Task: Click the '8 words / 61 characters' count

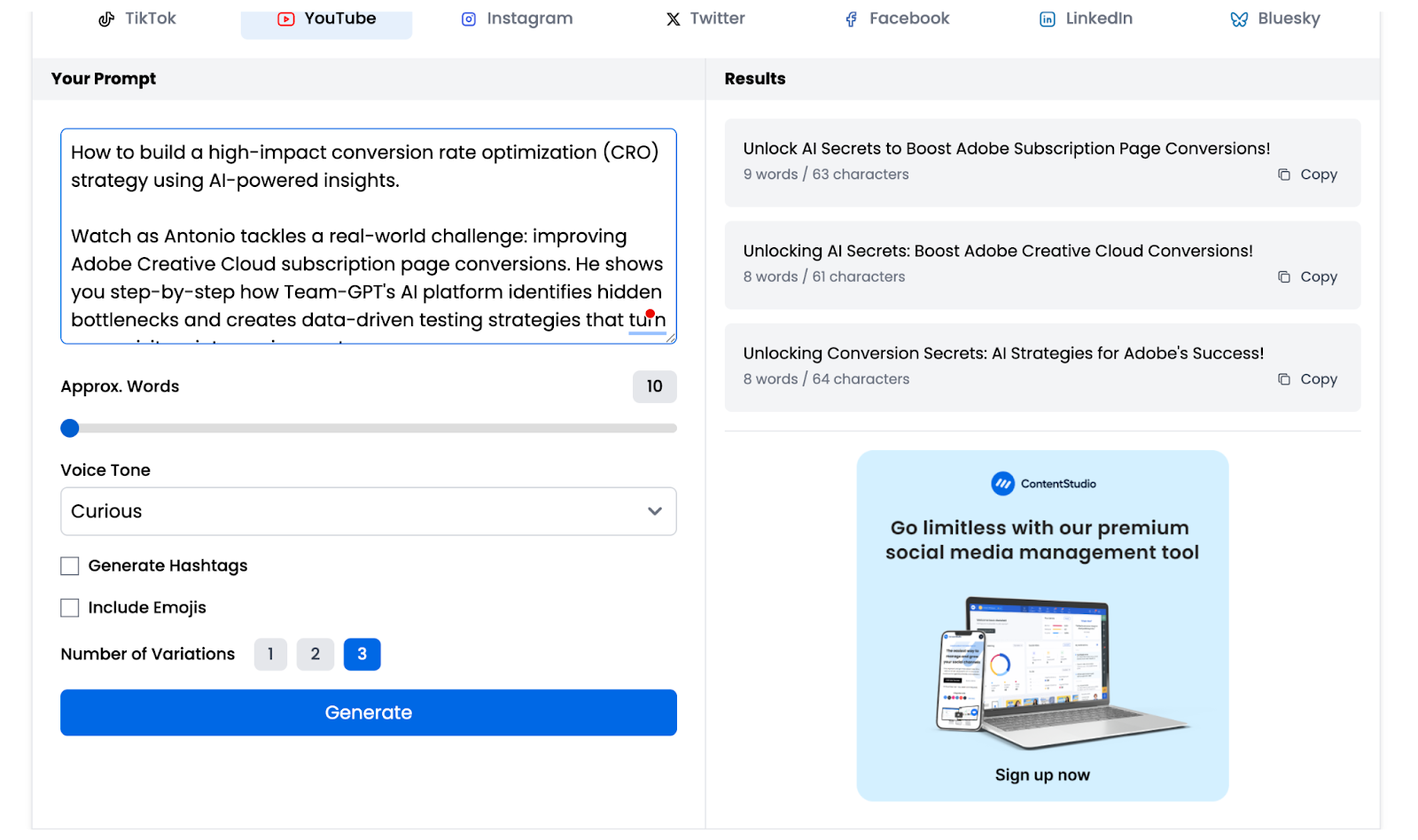Action: (824, 276)
